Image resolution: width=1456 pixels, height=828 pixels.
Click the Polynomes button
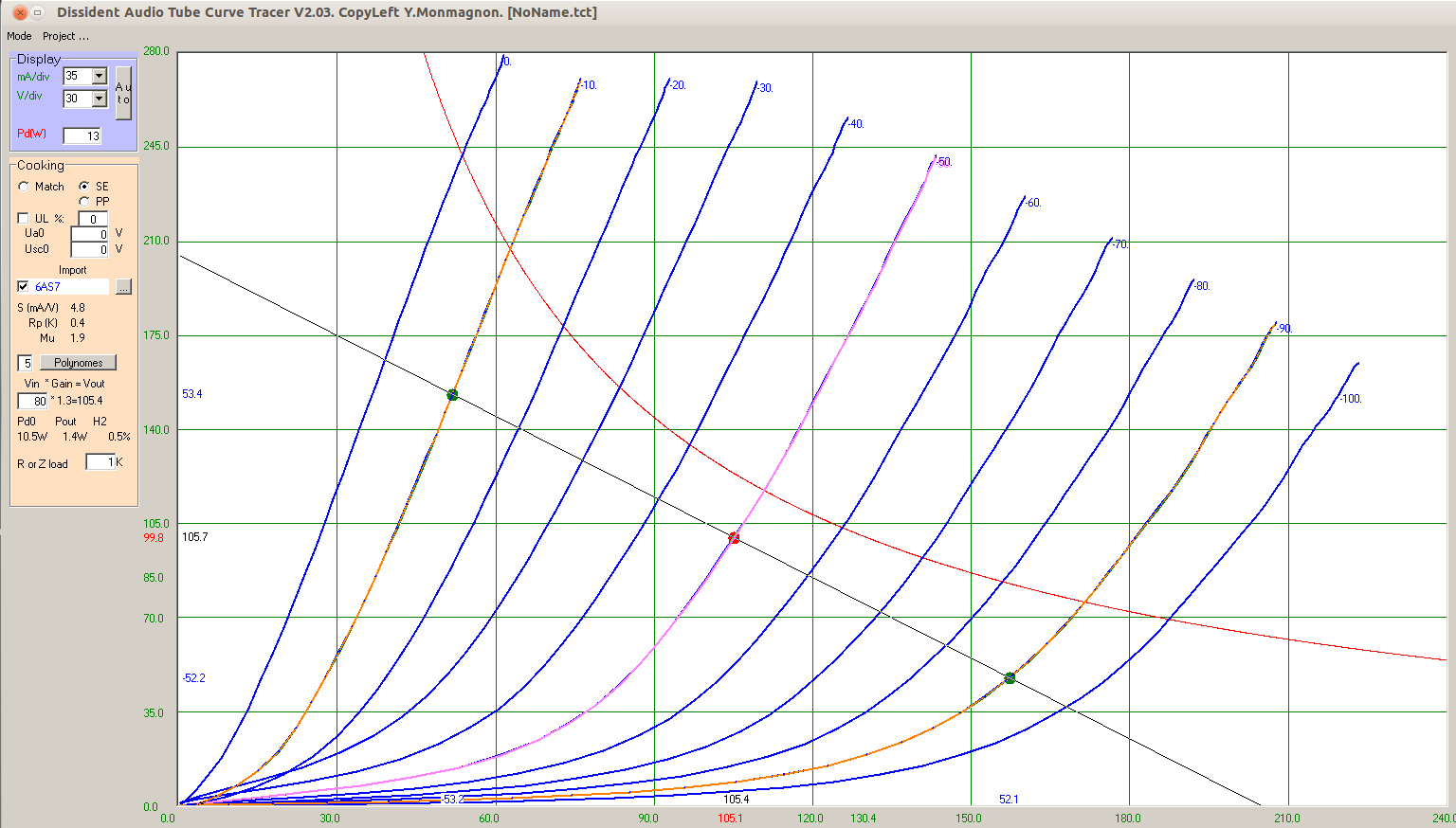tap(78, 363)
